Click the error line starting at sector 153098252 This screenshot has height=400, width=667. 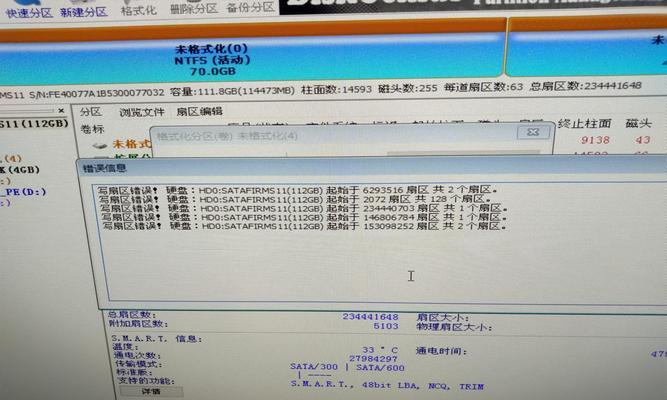304,226
